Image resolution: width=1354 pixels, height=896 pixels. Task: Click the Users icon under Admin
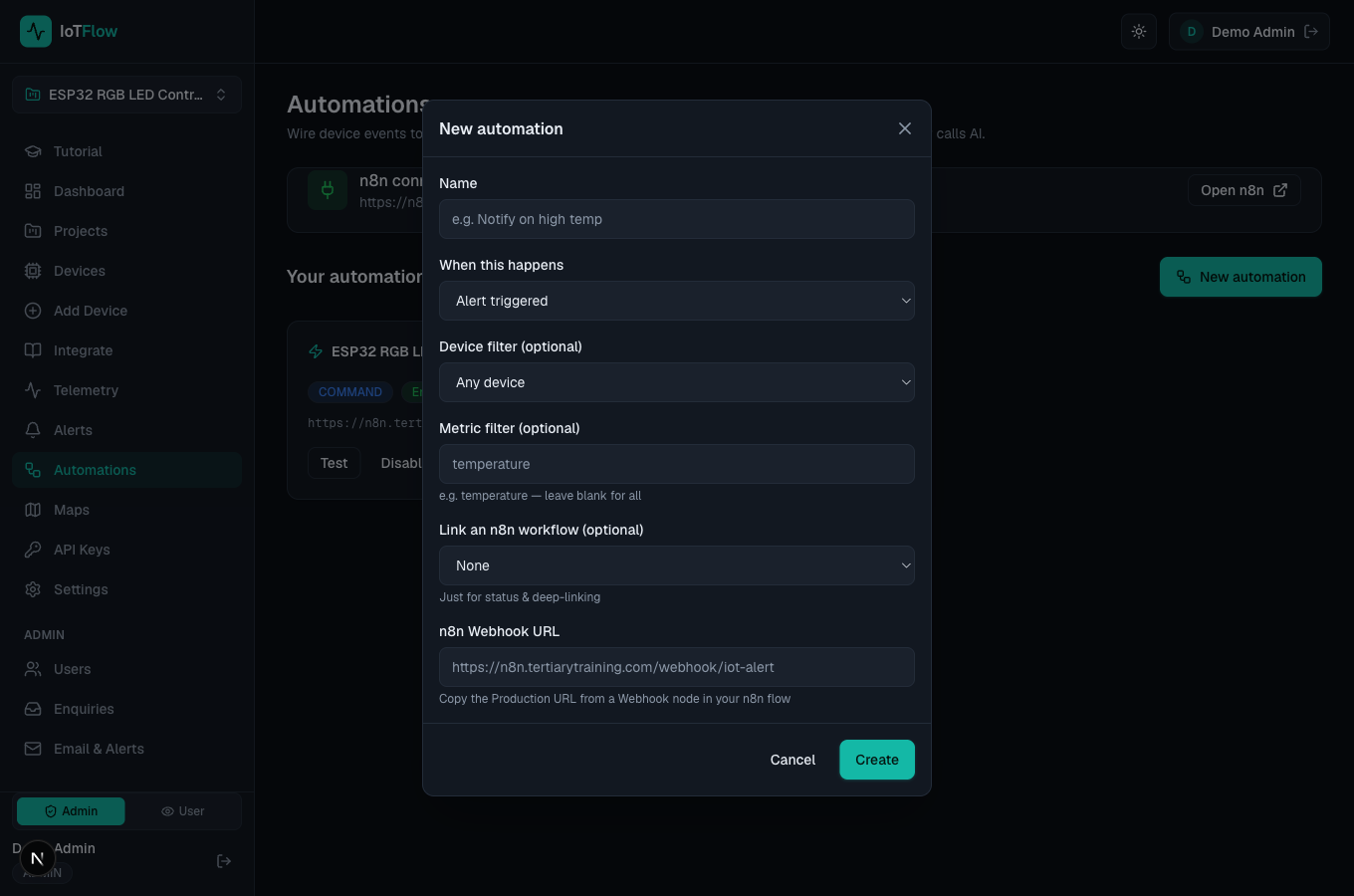[33, 669]
